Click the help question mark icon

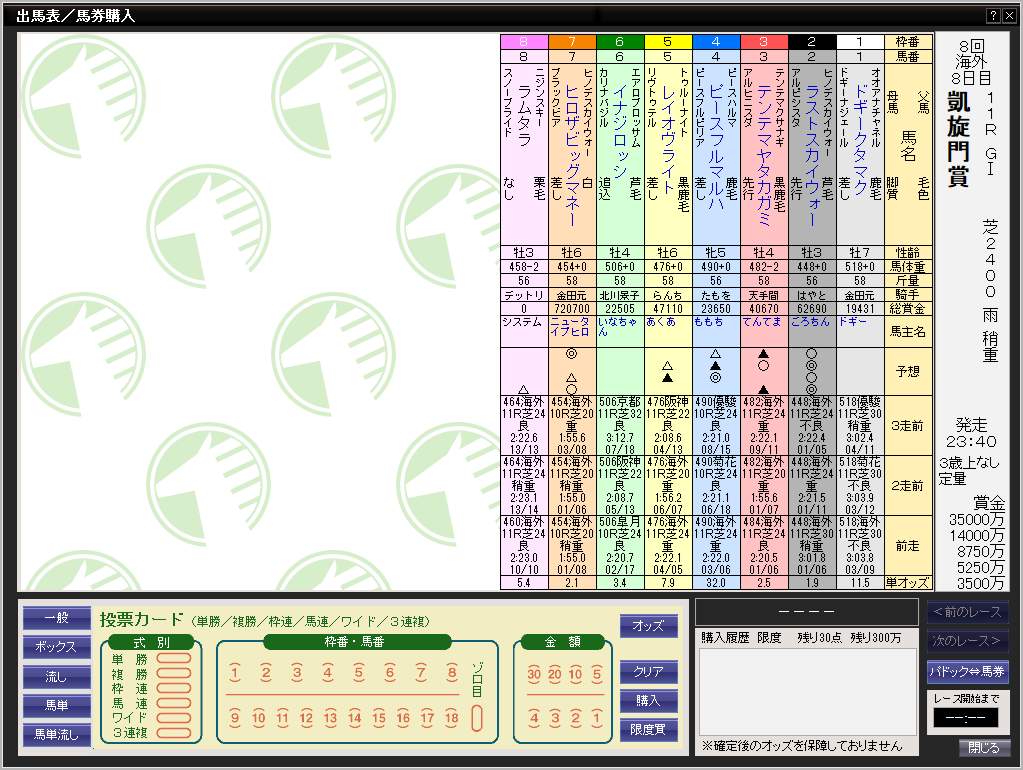click(993, 16)
